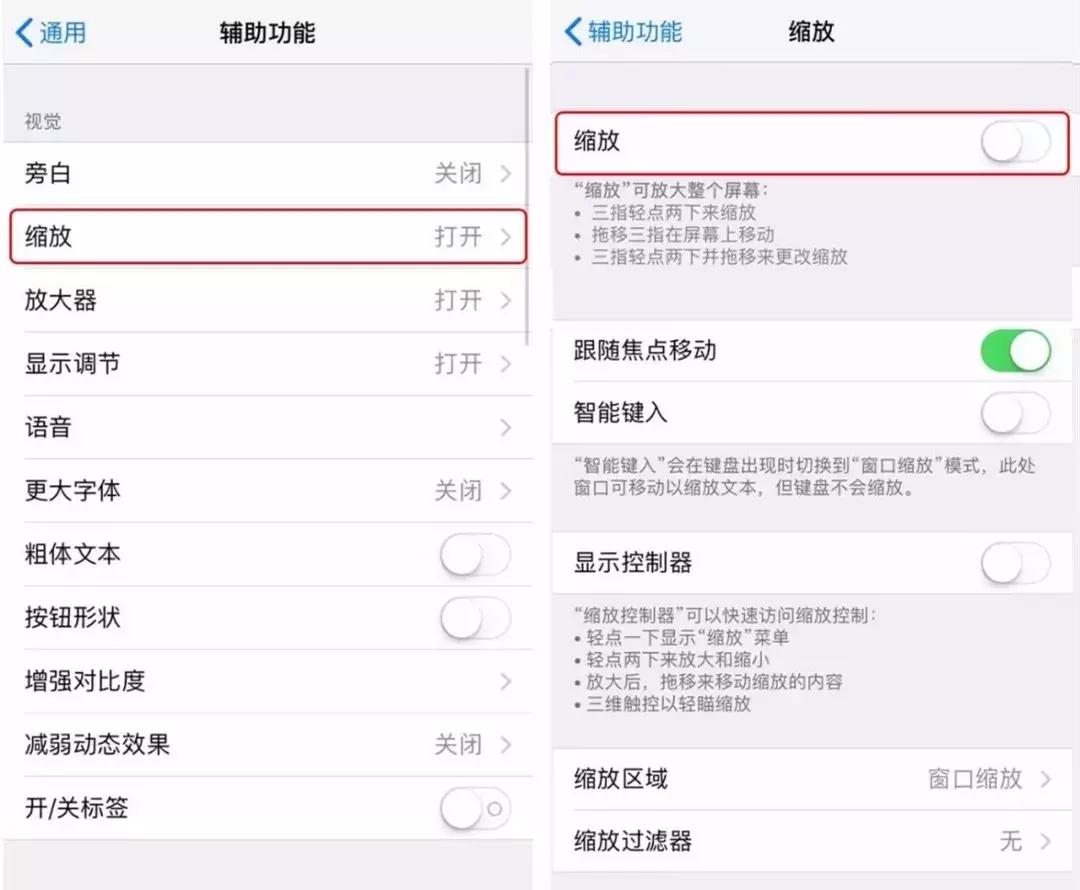Turn on 显示控制器

click(x=1016, y=563)
